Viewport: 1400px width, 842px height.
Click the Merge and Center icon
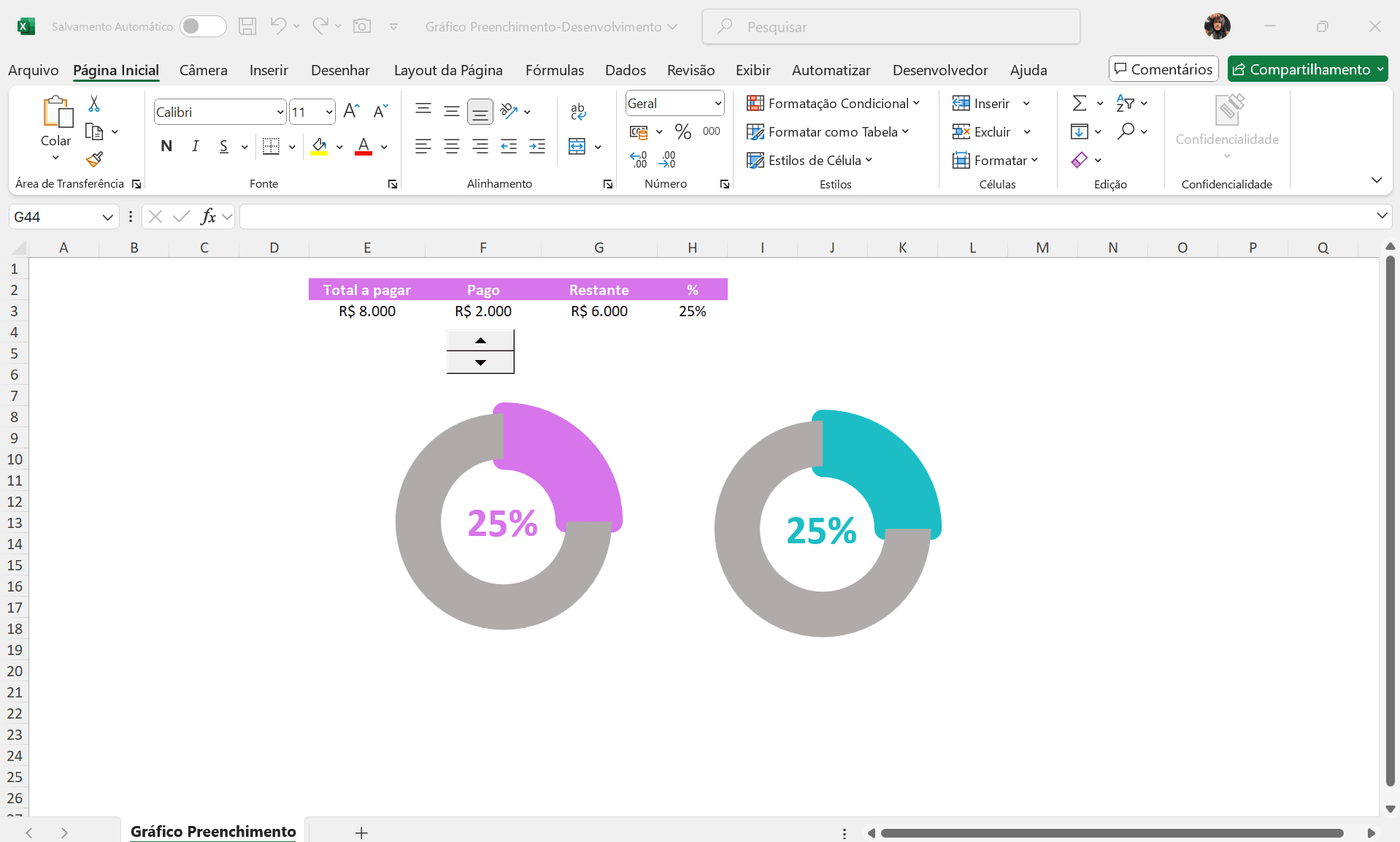pyautogui.click(x=577, y=146)
